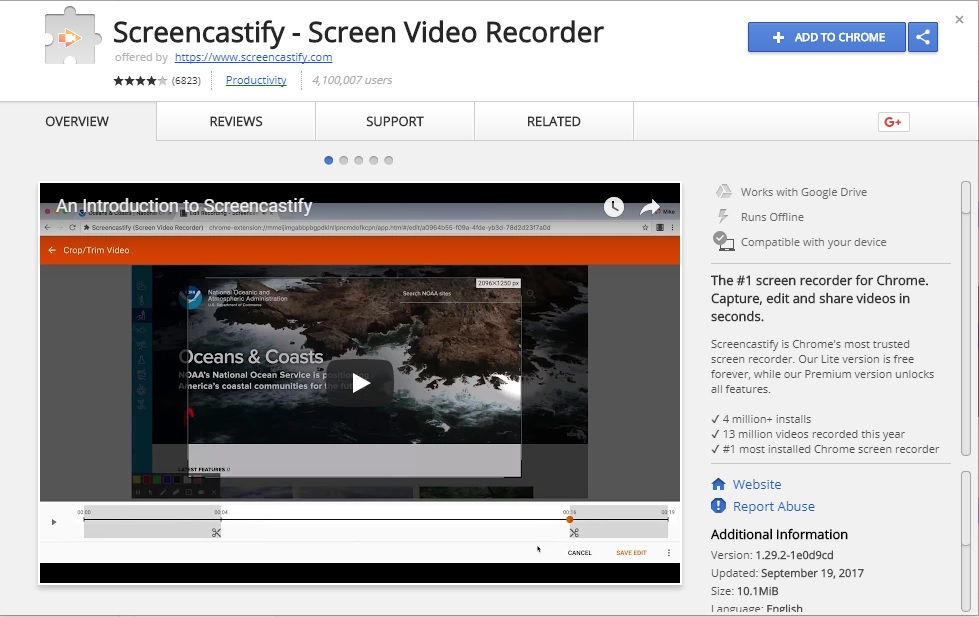Open the Productivity category link
The image size is (979, 617).
256,80
